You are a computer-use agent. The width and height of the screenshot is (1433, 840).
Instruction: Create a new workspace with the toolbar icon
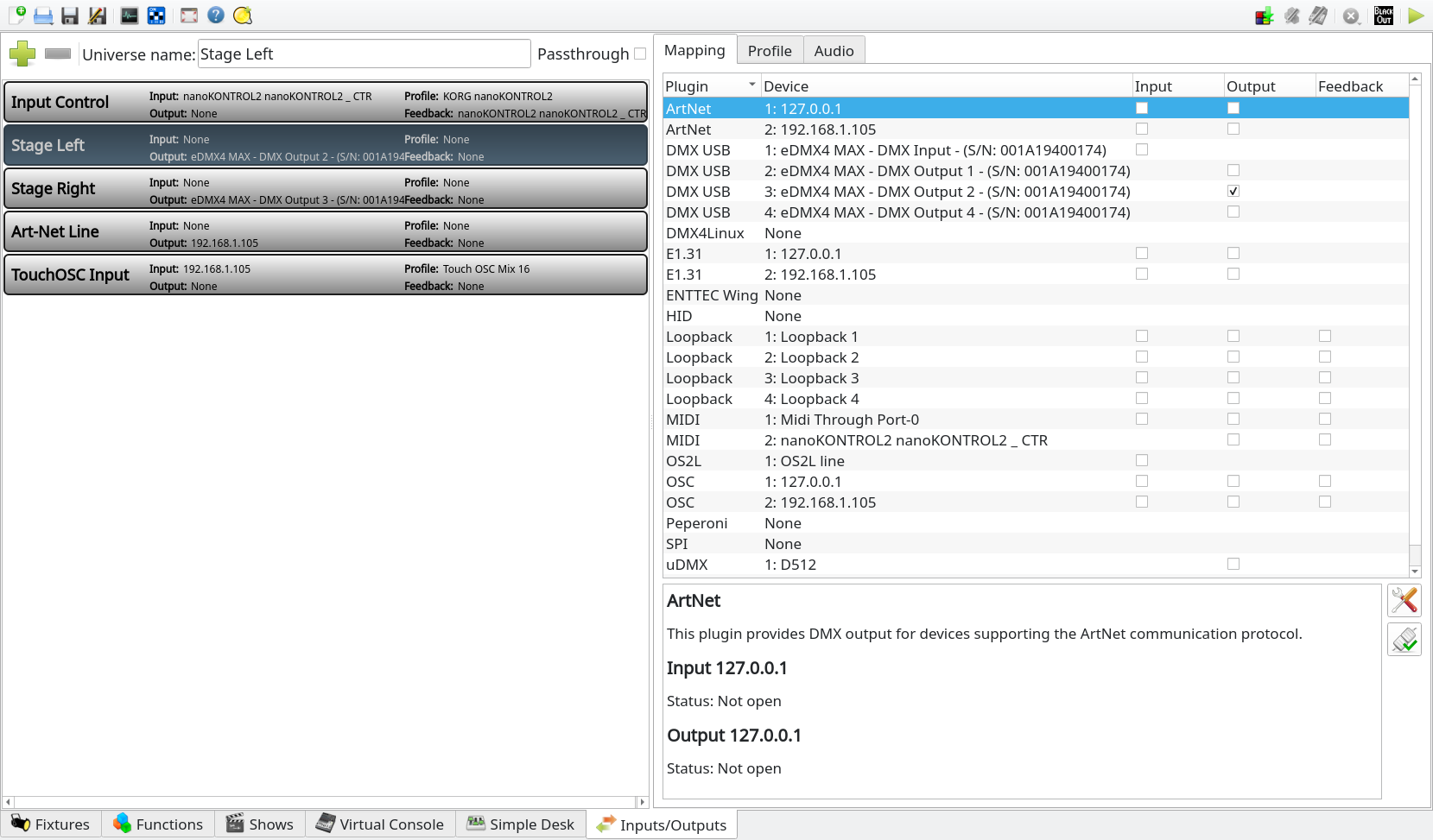(16, 15)
